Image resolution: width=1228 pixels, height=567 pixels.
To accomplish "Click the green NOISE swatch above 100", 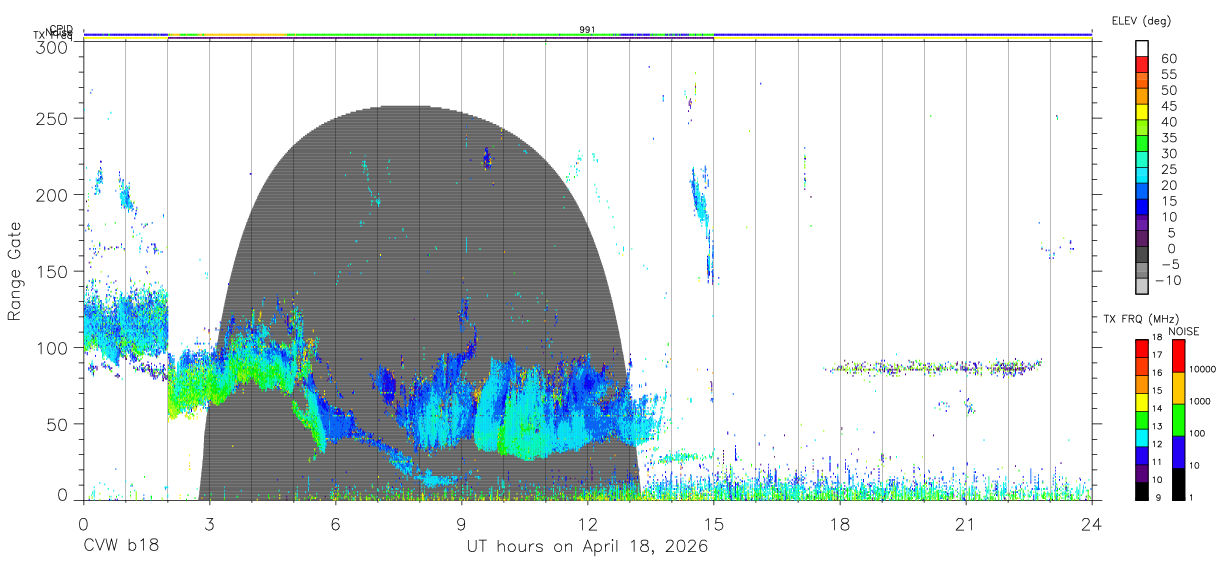I will click(1179, 420).
